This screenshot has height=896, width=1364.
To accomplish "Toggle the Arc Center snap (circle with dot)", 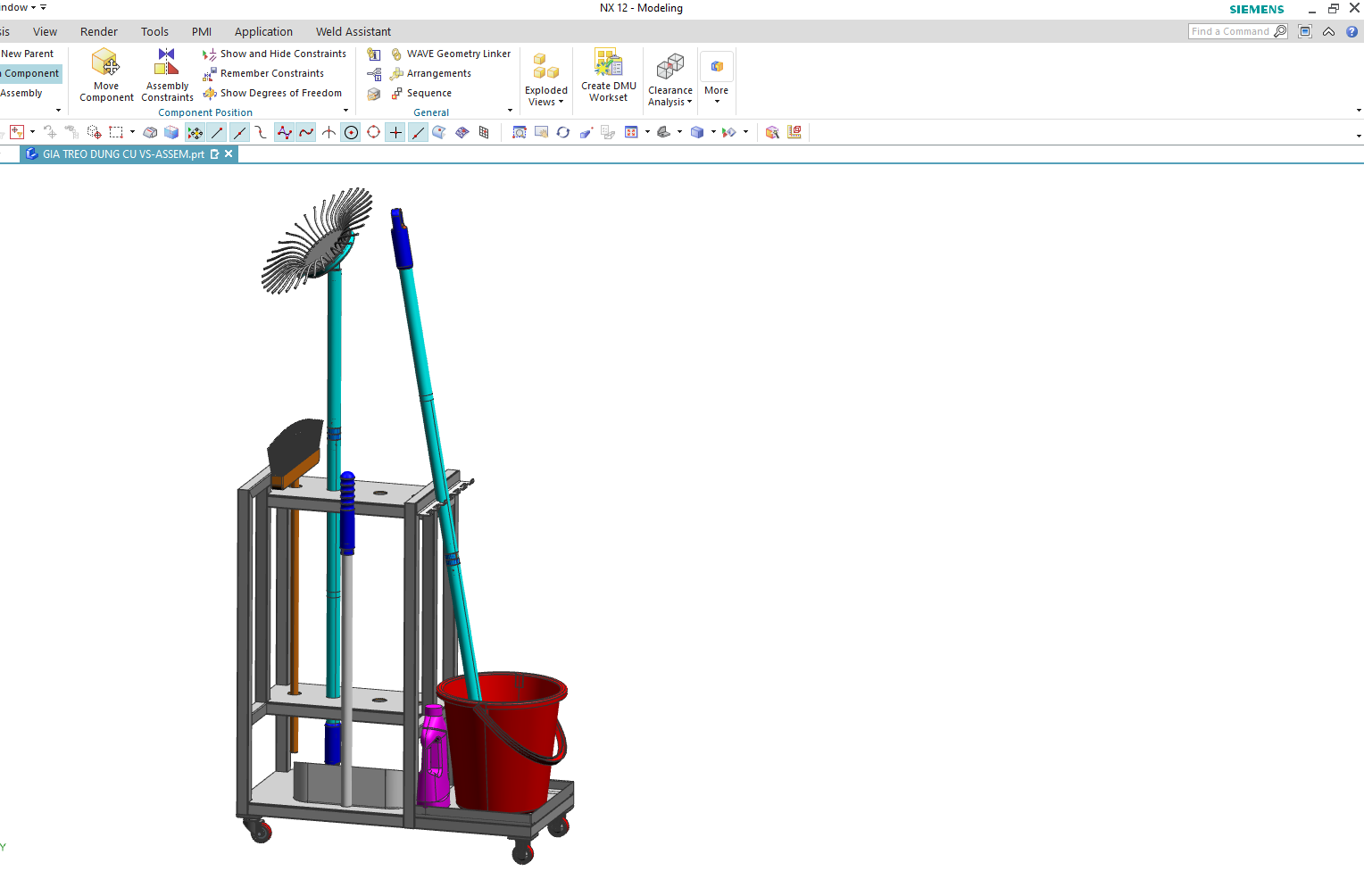I will pyautogui.click(x=351, y=132).
